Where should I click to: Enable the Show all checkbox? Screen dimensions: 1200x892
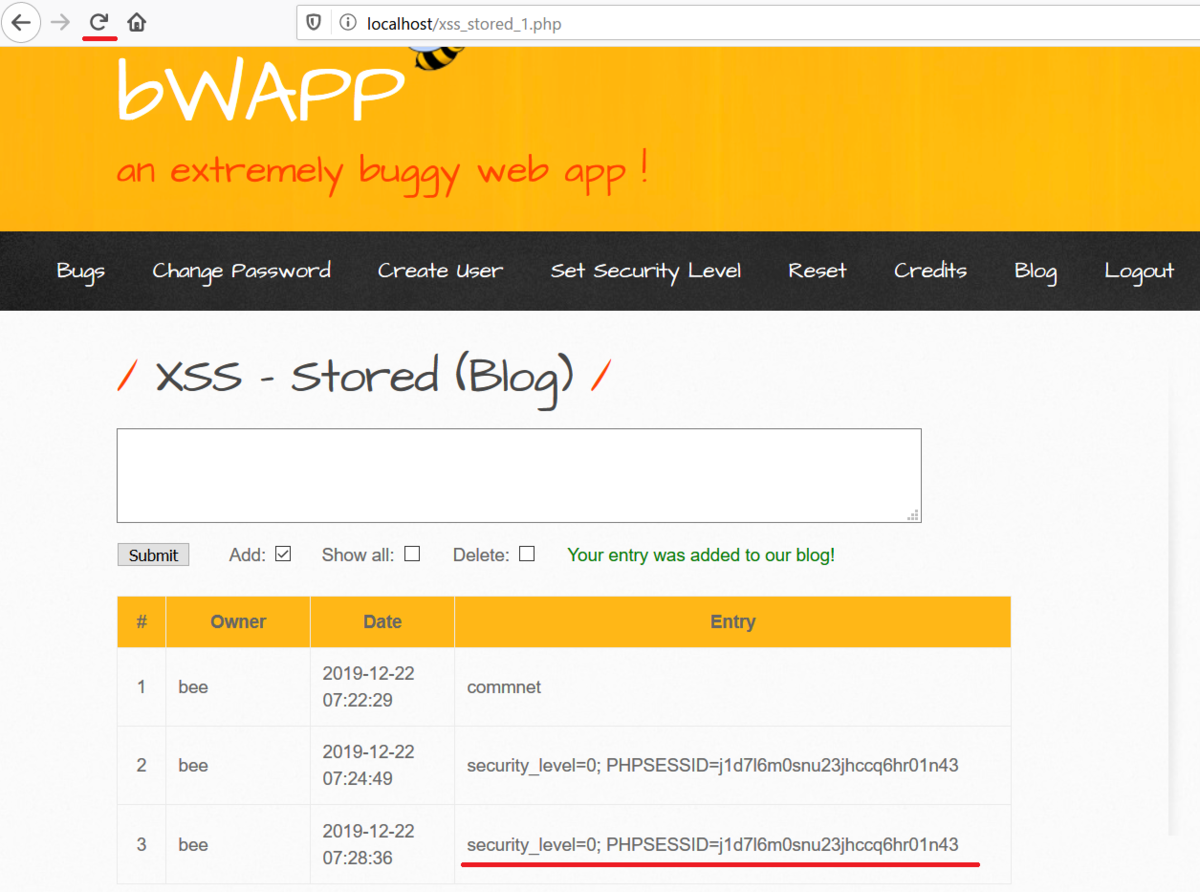412,553
